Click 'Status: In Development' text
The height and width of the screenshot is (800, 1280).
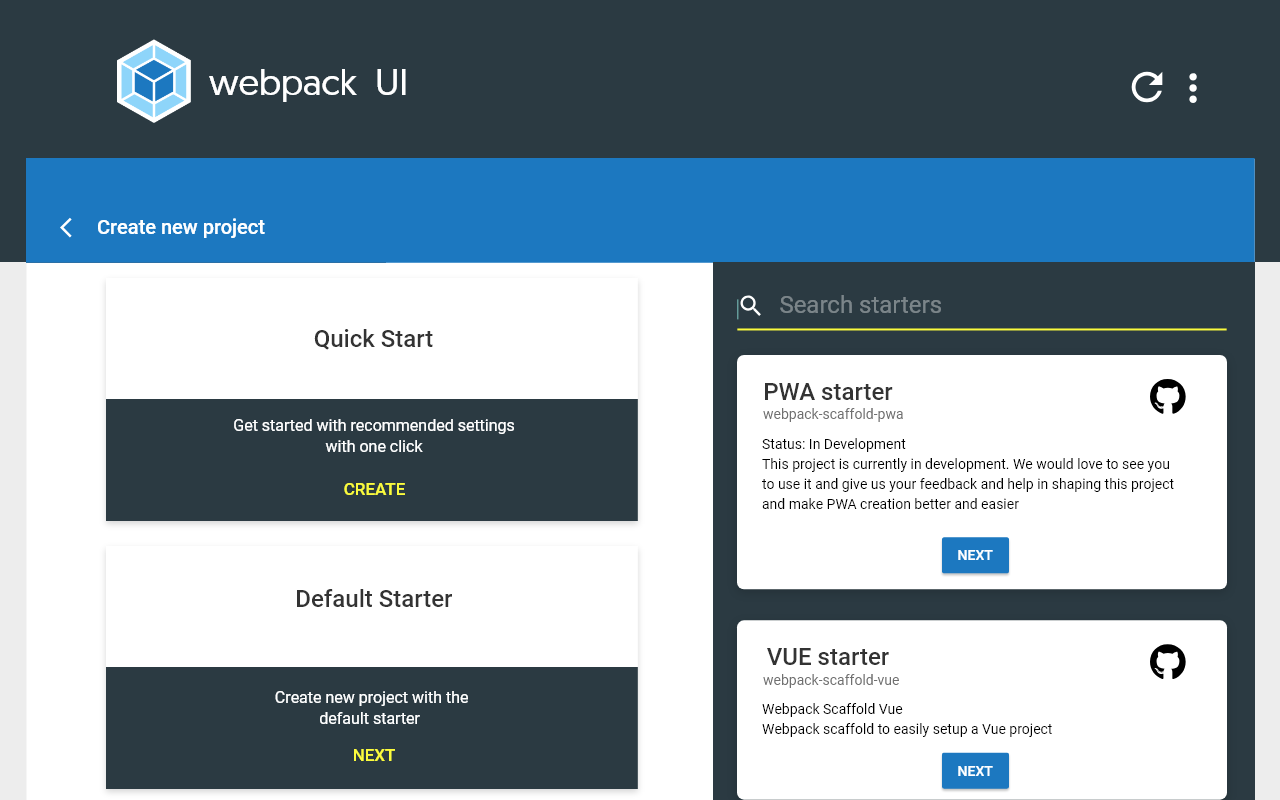pyautogui.click(x=834, y=444)
